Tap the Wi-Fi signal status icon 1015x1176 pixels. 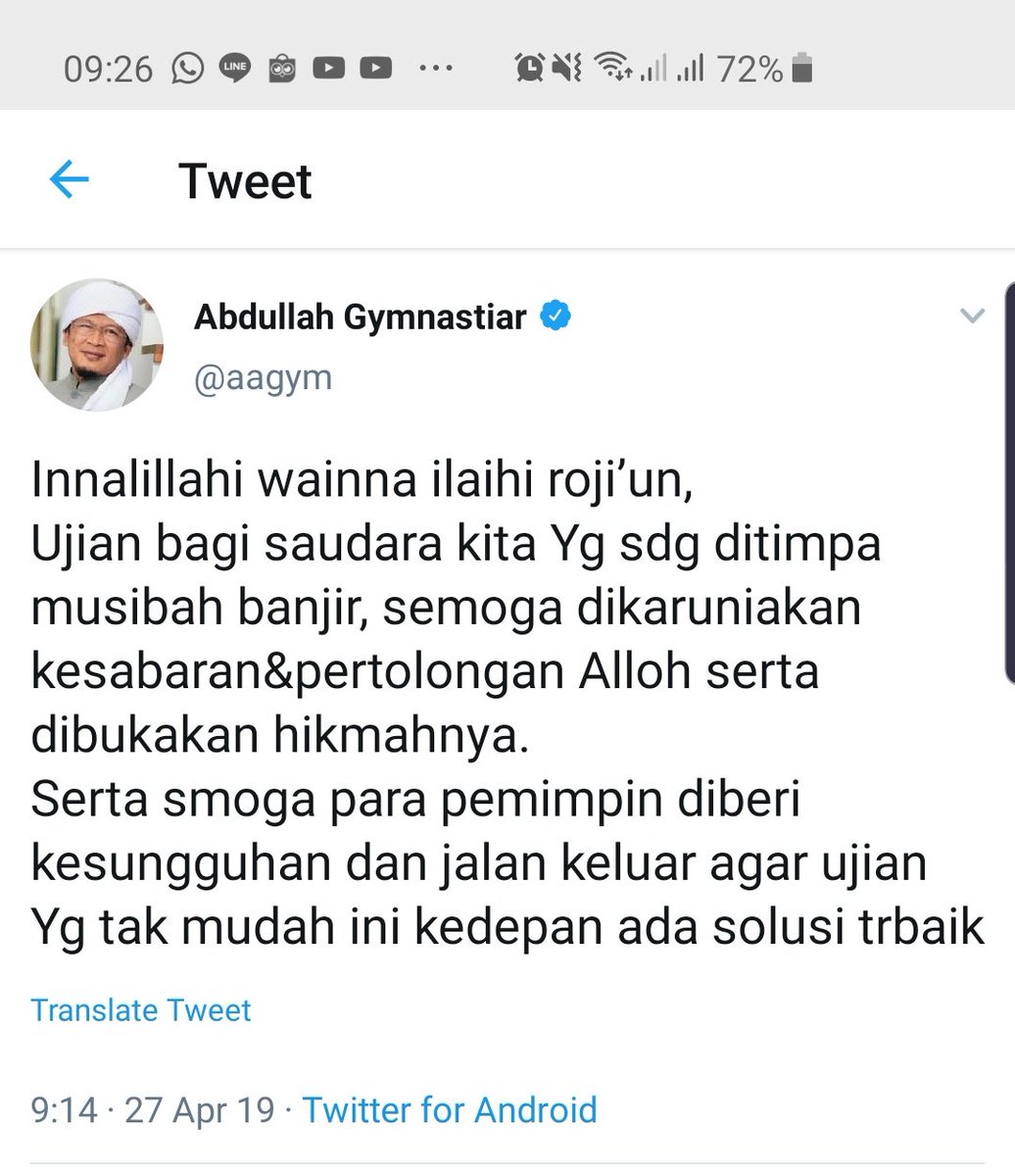(x=614, y=68)
